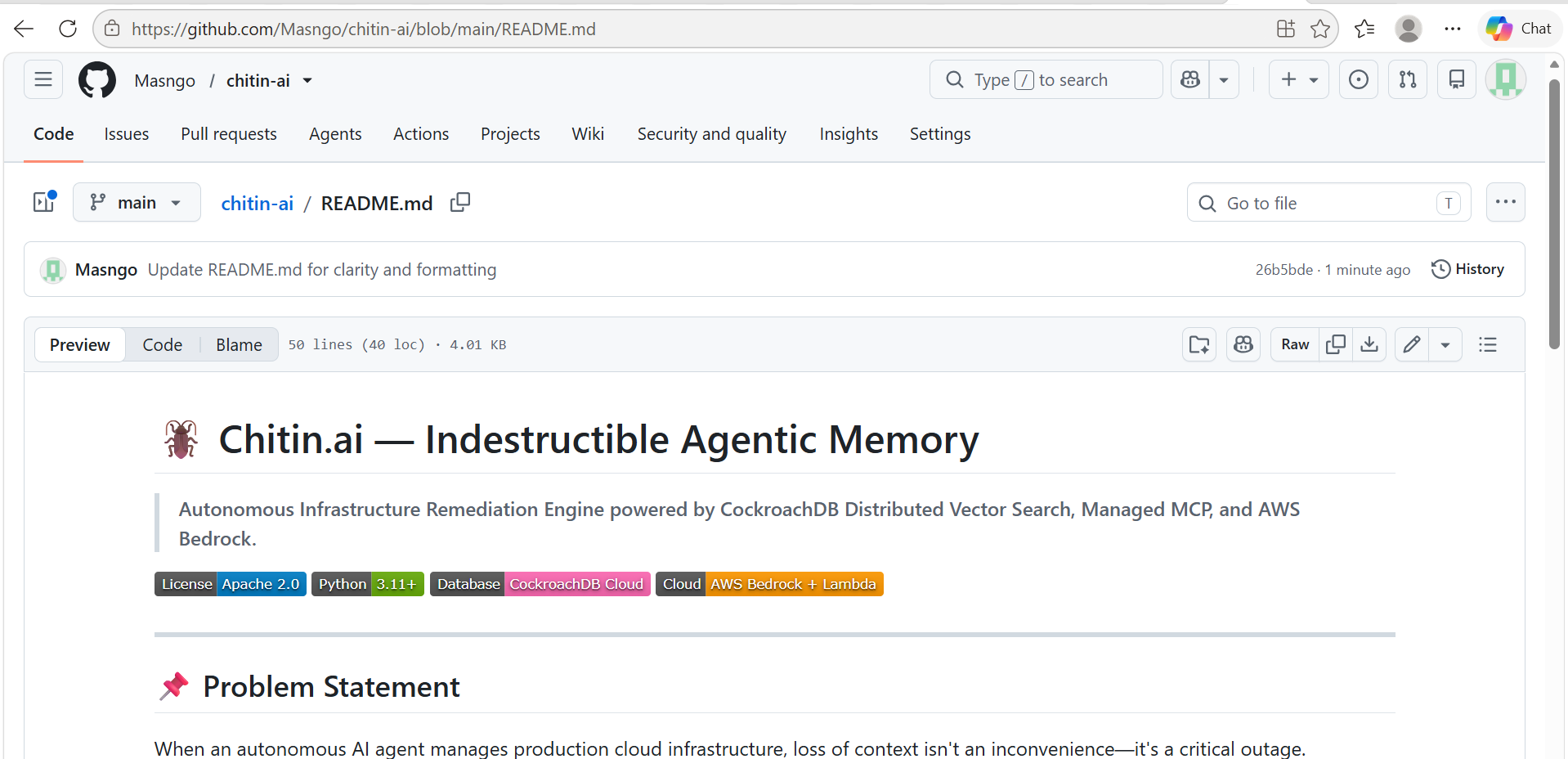Open the Insights tab
Viewport: 1568px width, 759px height.
coord(849,134)
